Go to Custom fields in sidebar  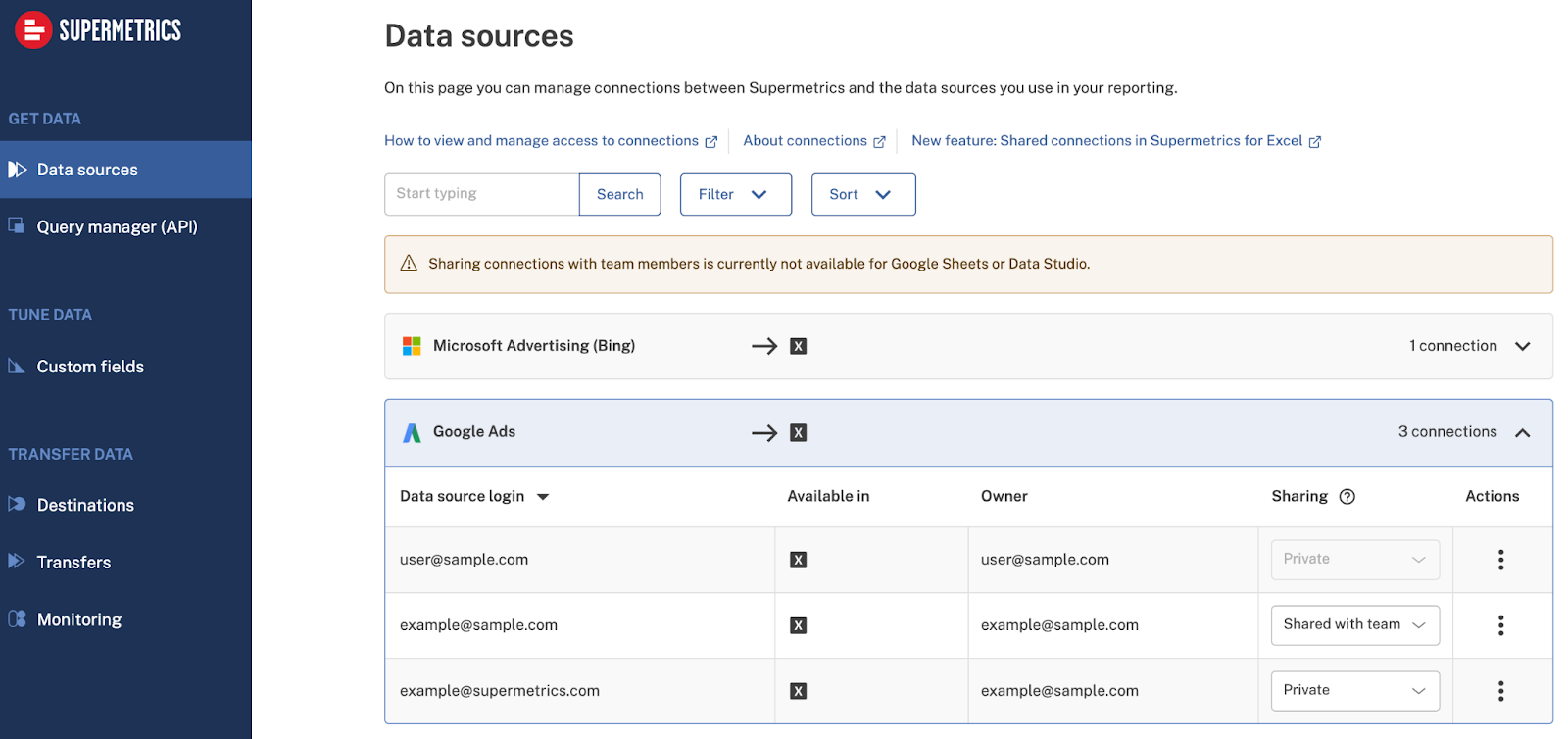(90, 367)
